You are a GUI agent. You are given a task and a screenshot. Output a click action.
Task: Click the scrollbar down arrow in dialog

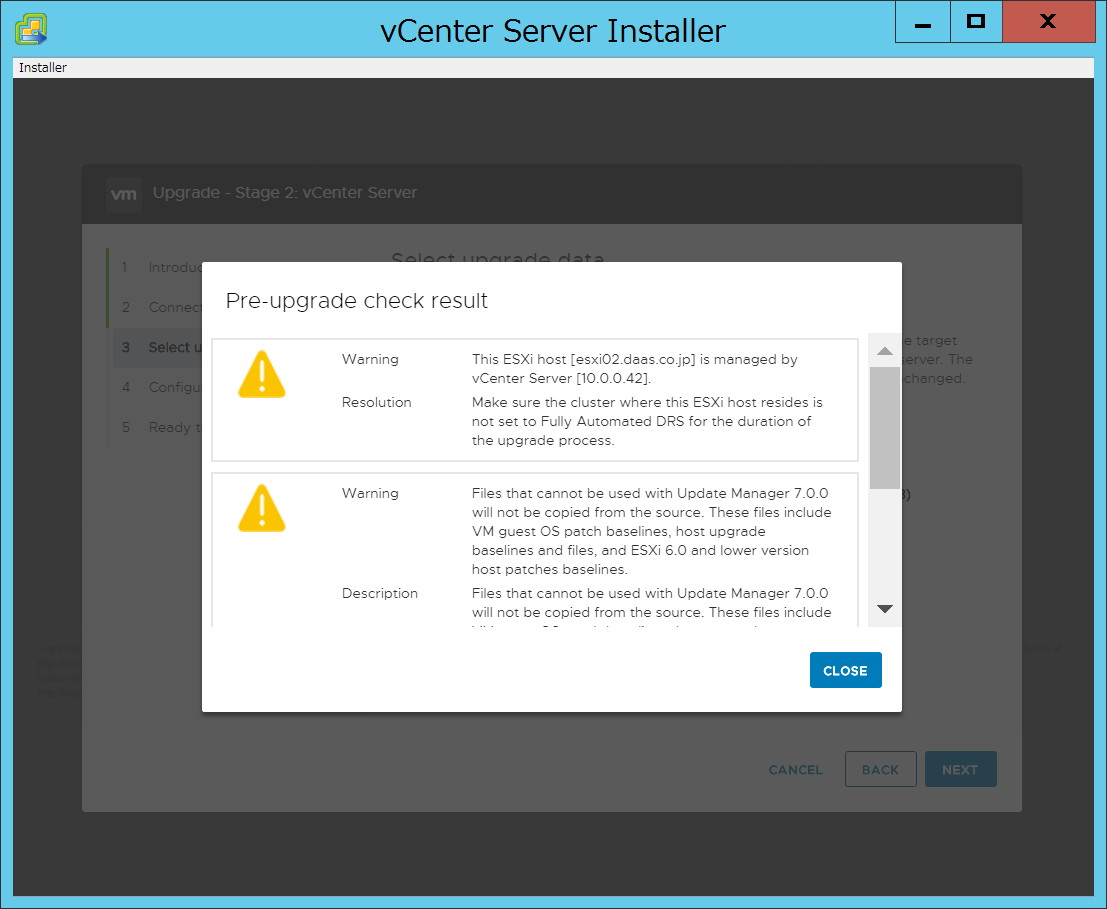(885, 608)
